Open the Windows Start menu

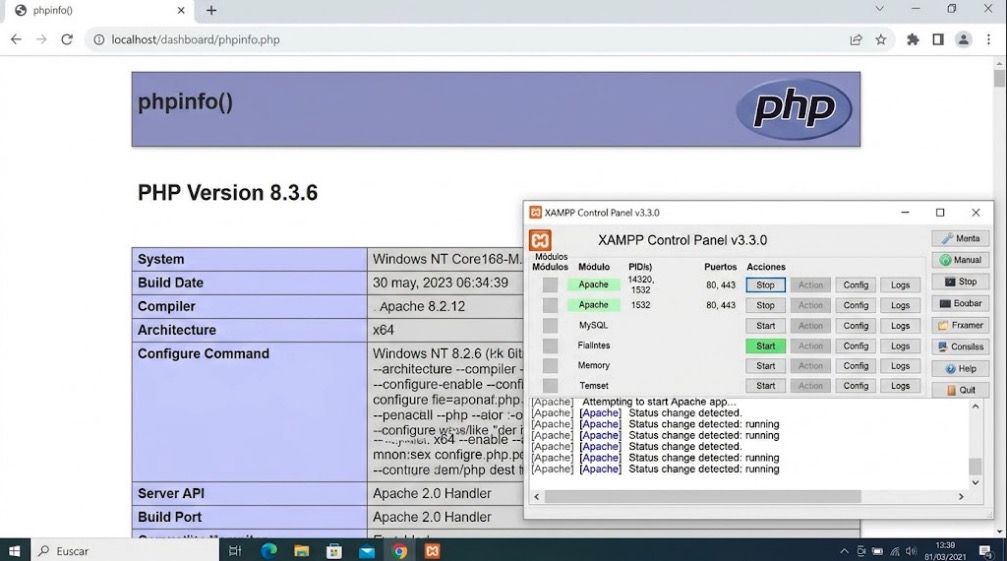tap(15, 551)
